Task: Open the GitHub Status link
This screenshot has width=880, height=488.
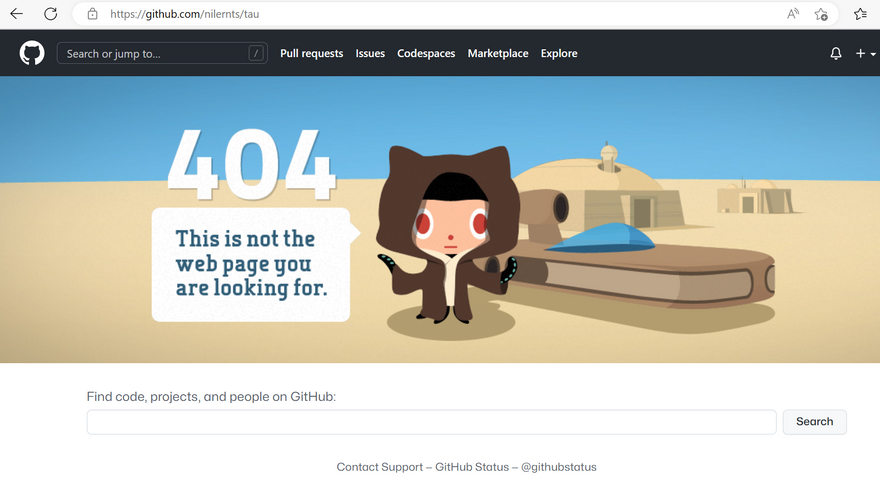Action: pyautogui.click(x=472, y=467)
